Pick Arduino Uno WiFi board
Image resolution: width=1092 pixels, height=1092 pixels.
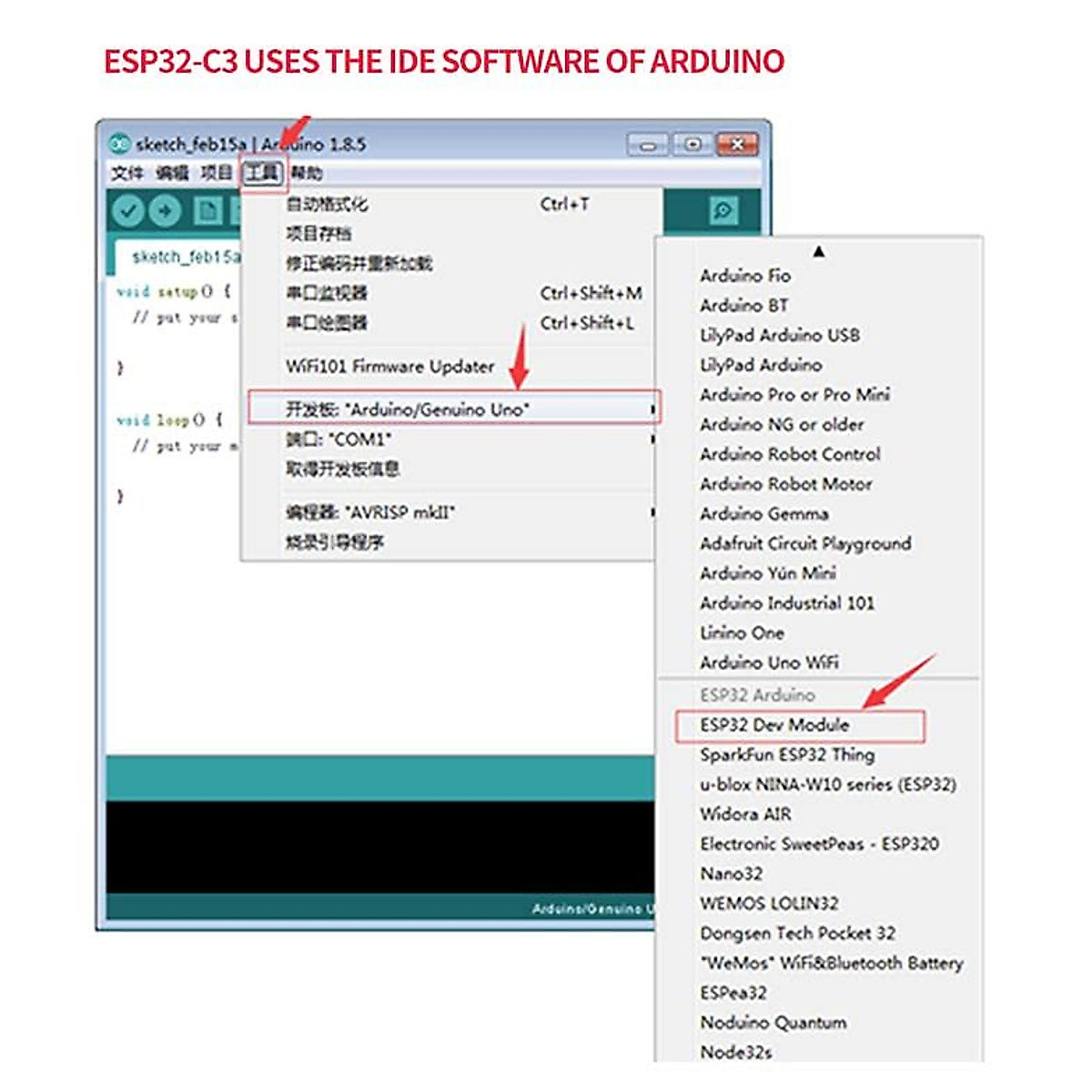click(x=769, y=662)
